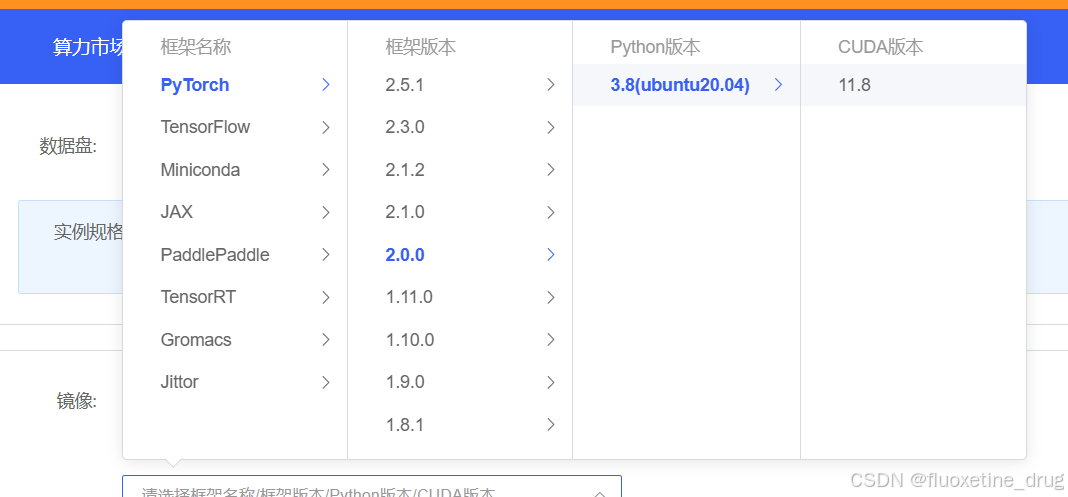Expand the PyTorch row chevron
The image size is (1068, 497).
click(326, 85)
